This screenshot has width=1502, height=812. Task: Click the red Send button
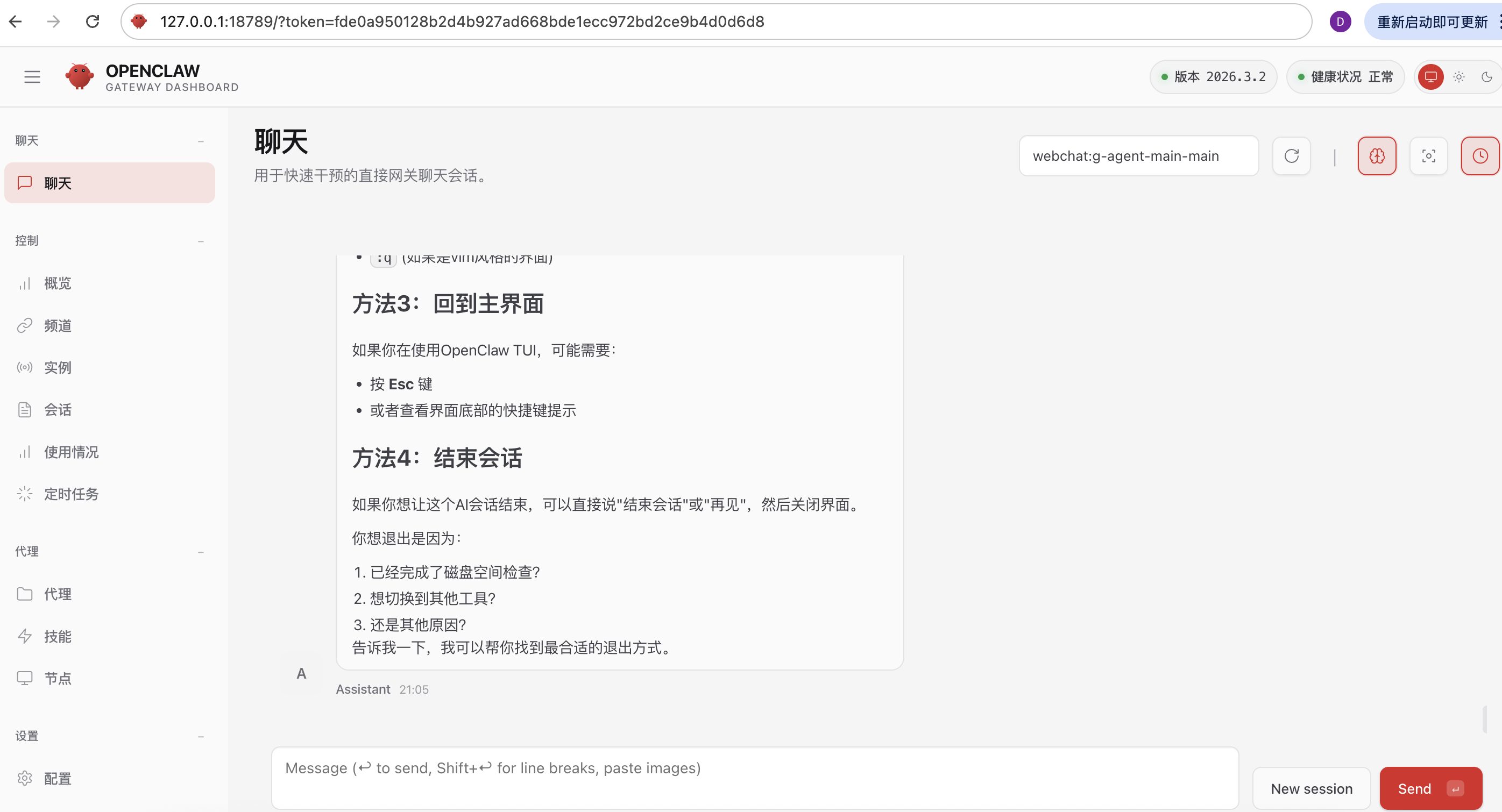[x=1430, y=788]
